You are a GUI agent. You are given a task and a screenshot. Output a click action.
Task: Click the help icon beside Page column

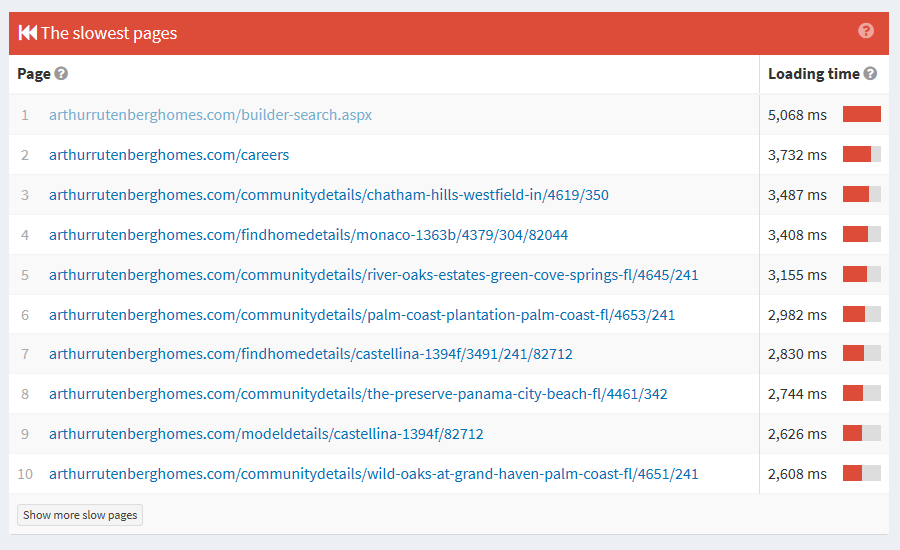click(62, 74)
